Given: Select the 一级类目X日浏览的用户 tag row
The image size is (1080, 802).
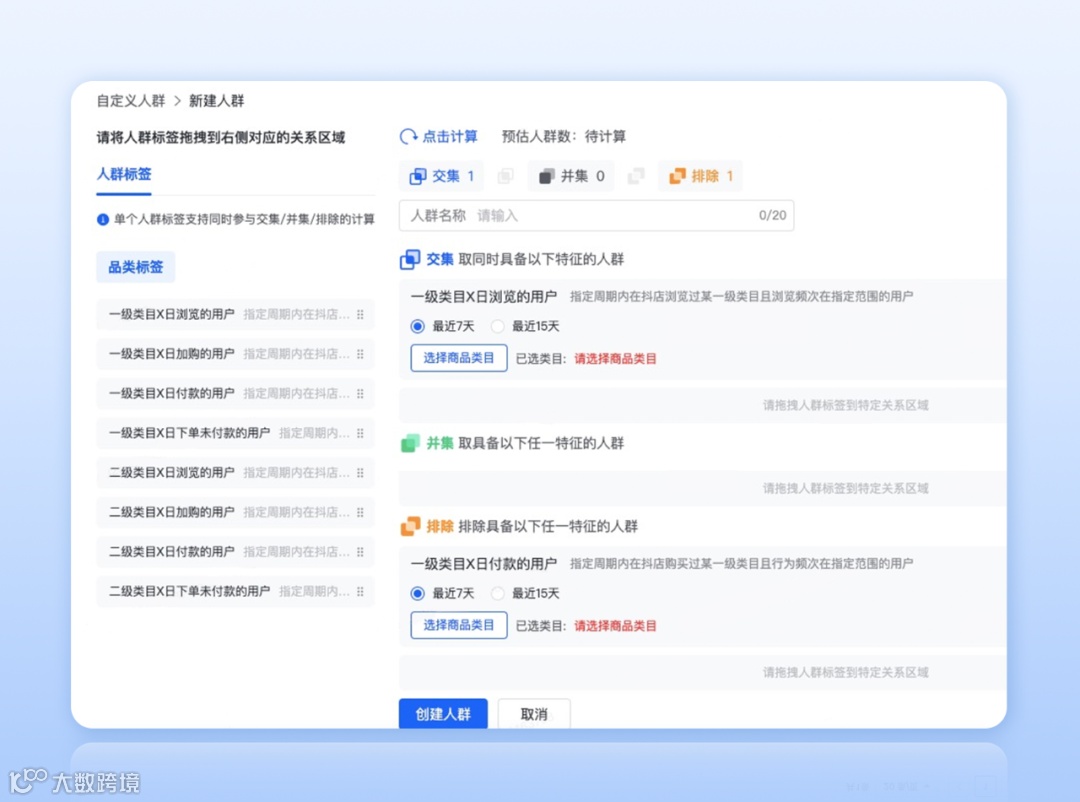Looking at the screenshot, I should point(236,315).
